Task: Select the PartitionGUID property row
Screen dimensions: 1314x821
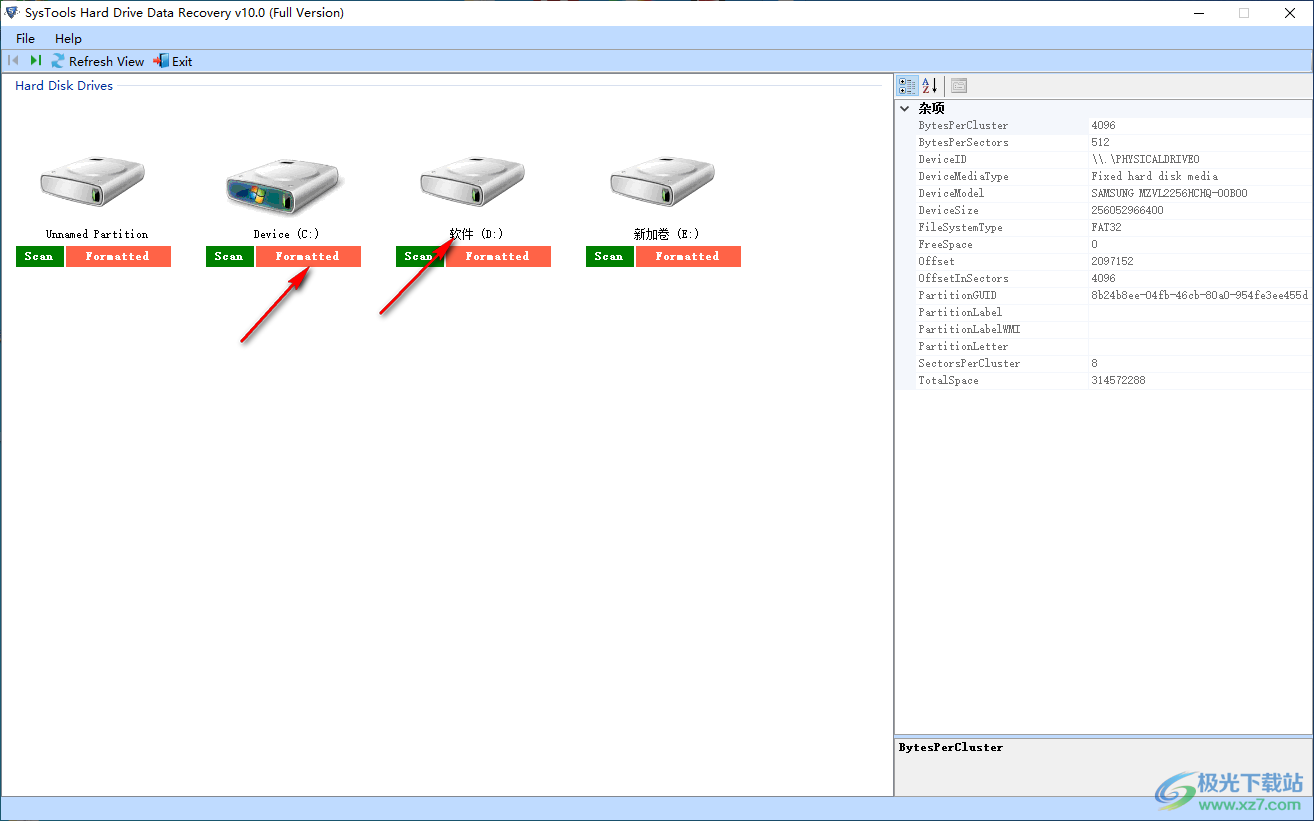Action: [1104, 296]
